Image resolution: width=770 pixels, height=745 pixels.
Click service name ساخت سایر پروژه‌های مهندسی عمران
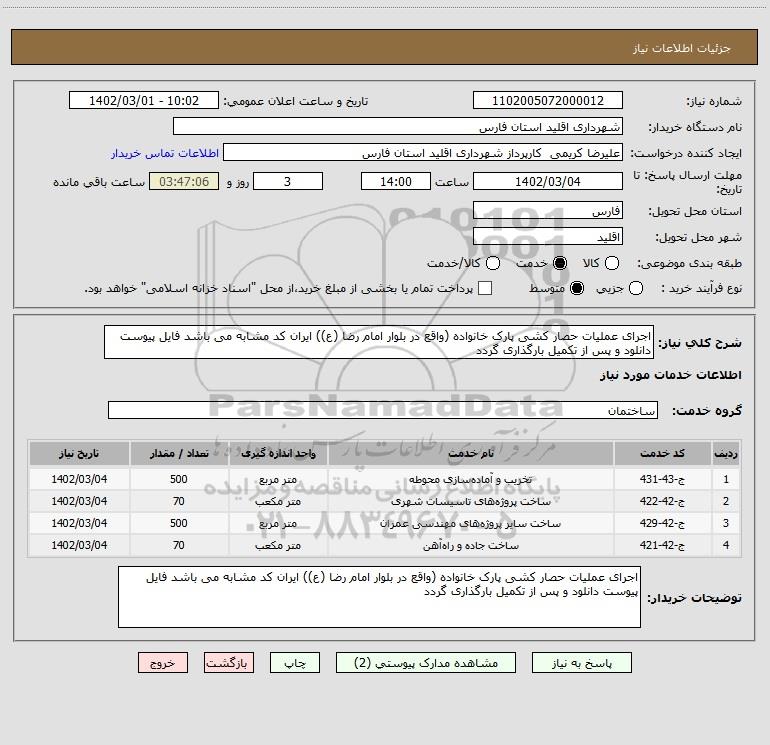(x=470, y=524)
